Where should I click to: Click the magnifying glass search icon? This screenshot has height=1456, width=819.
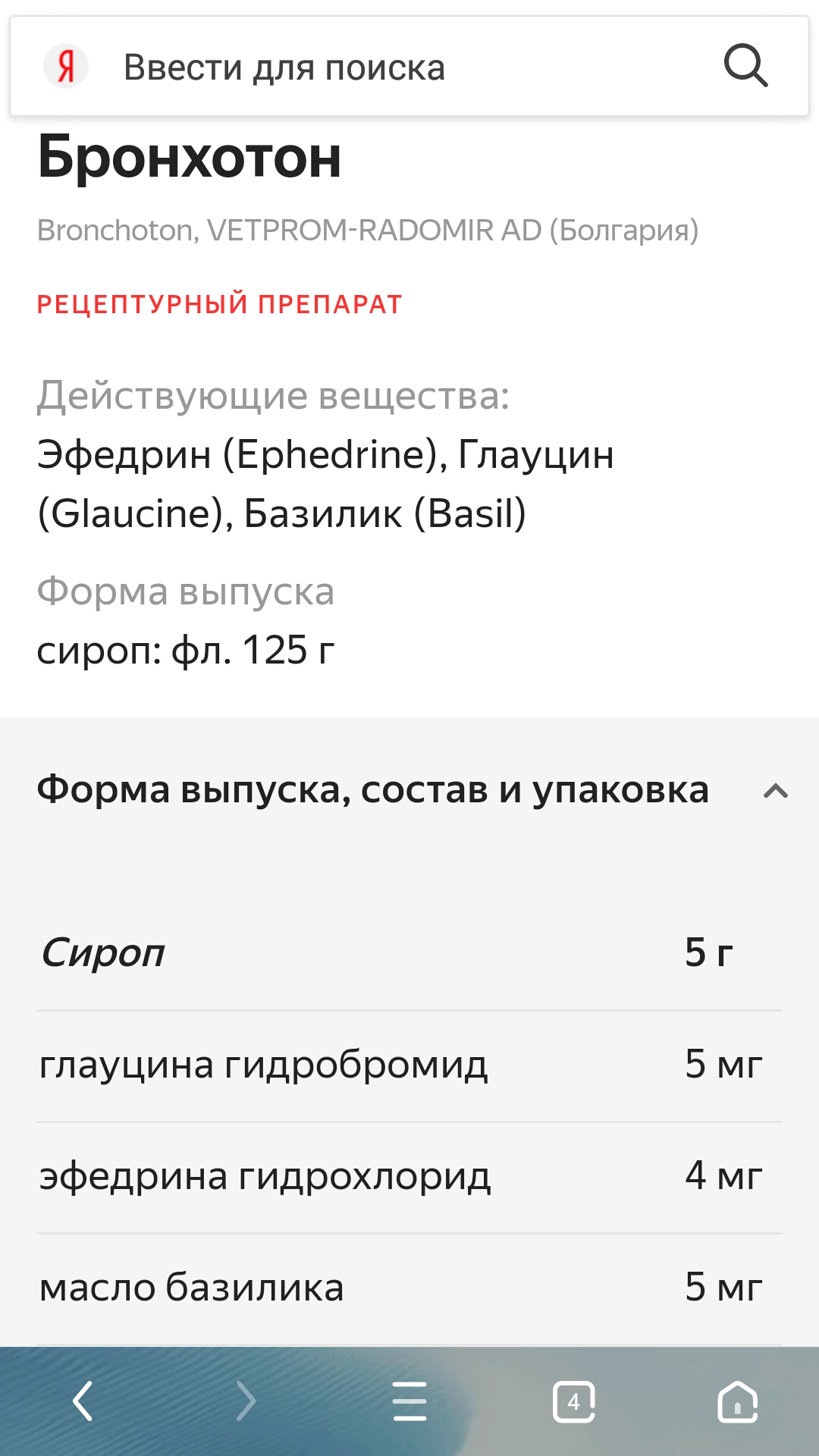[x=745, y=66]
